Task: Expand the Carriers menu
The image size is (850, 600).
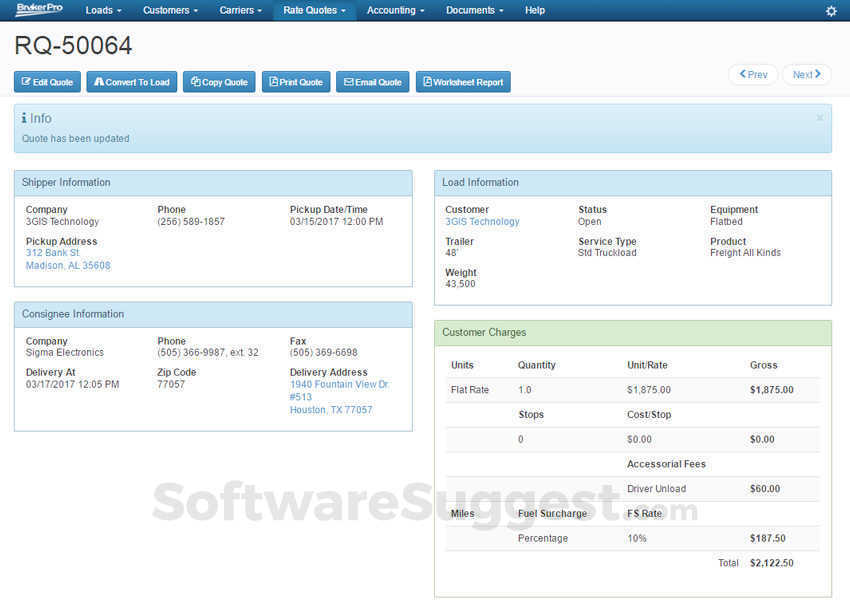Action: tap(240, 10)
